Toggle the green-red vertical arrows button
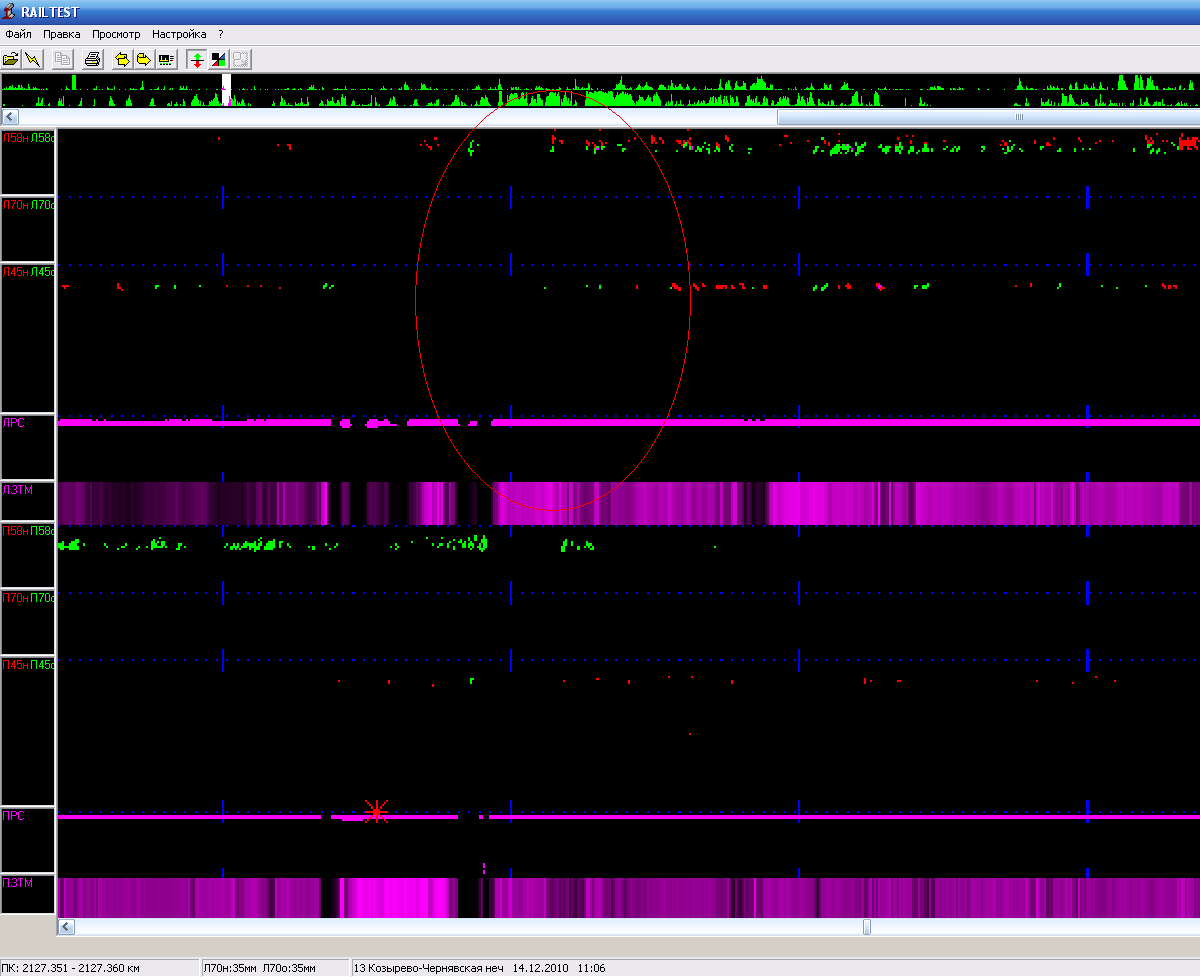The image size is (1200, 977). (x=197, y=59)
